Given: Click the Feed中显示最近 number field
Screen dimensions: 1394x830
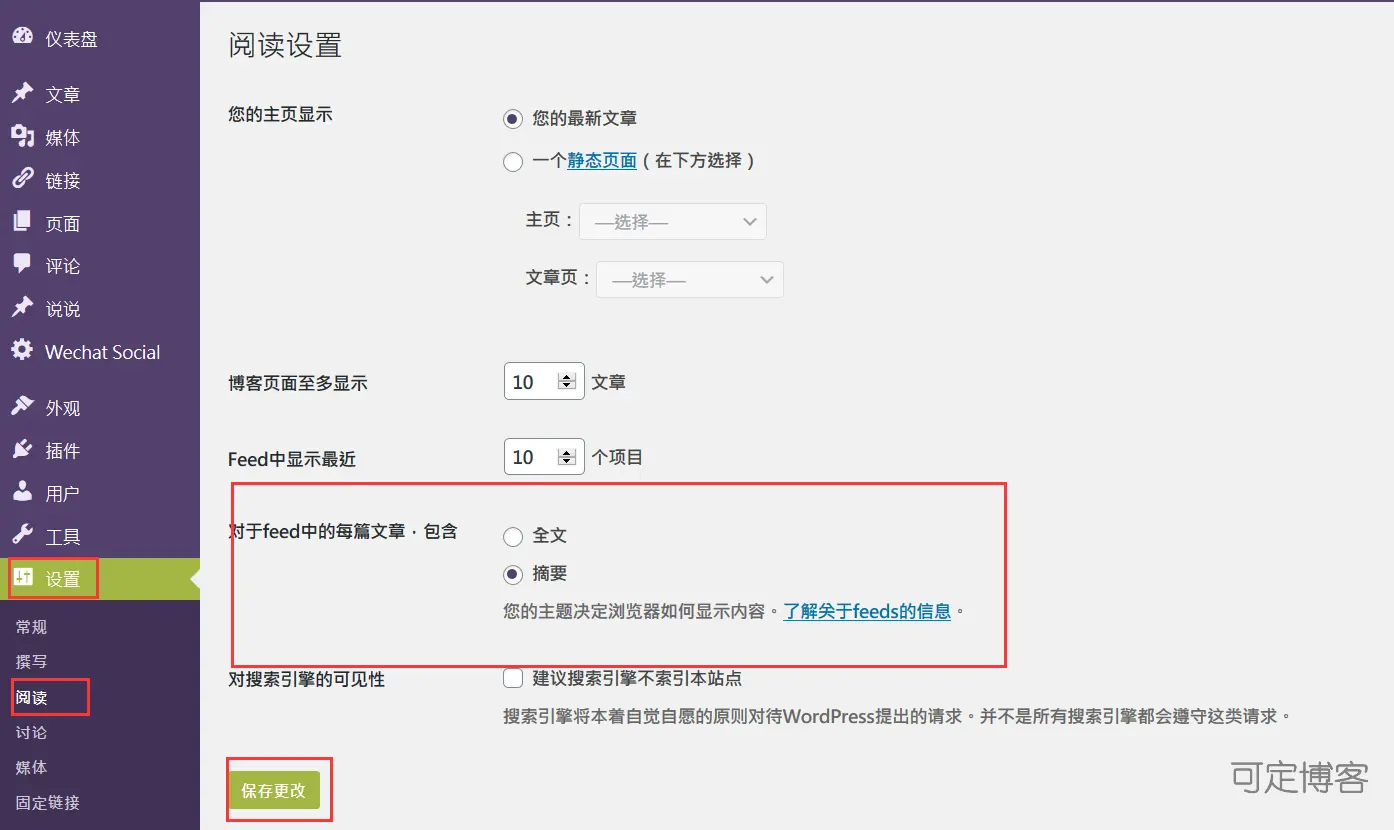Looking at the screenshot, I should click(x=544, y=457).
